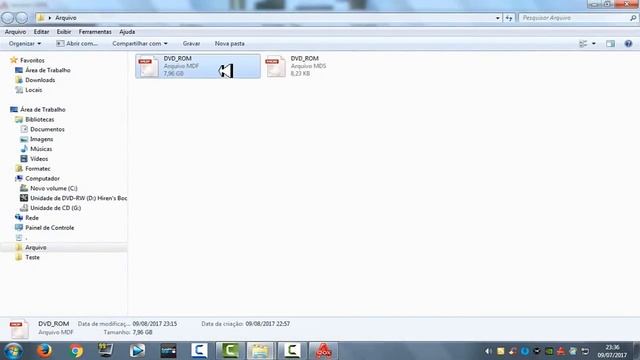This screenshot has height=360, width=640.
Task: Select Formatec in the navigation tree
Action: click(33, 169)
